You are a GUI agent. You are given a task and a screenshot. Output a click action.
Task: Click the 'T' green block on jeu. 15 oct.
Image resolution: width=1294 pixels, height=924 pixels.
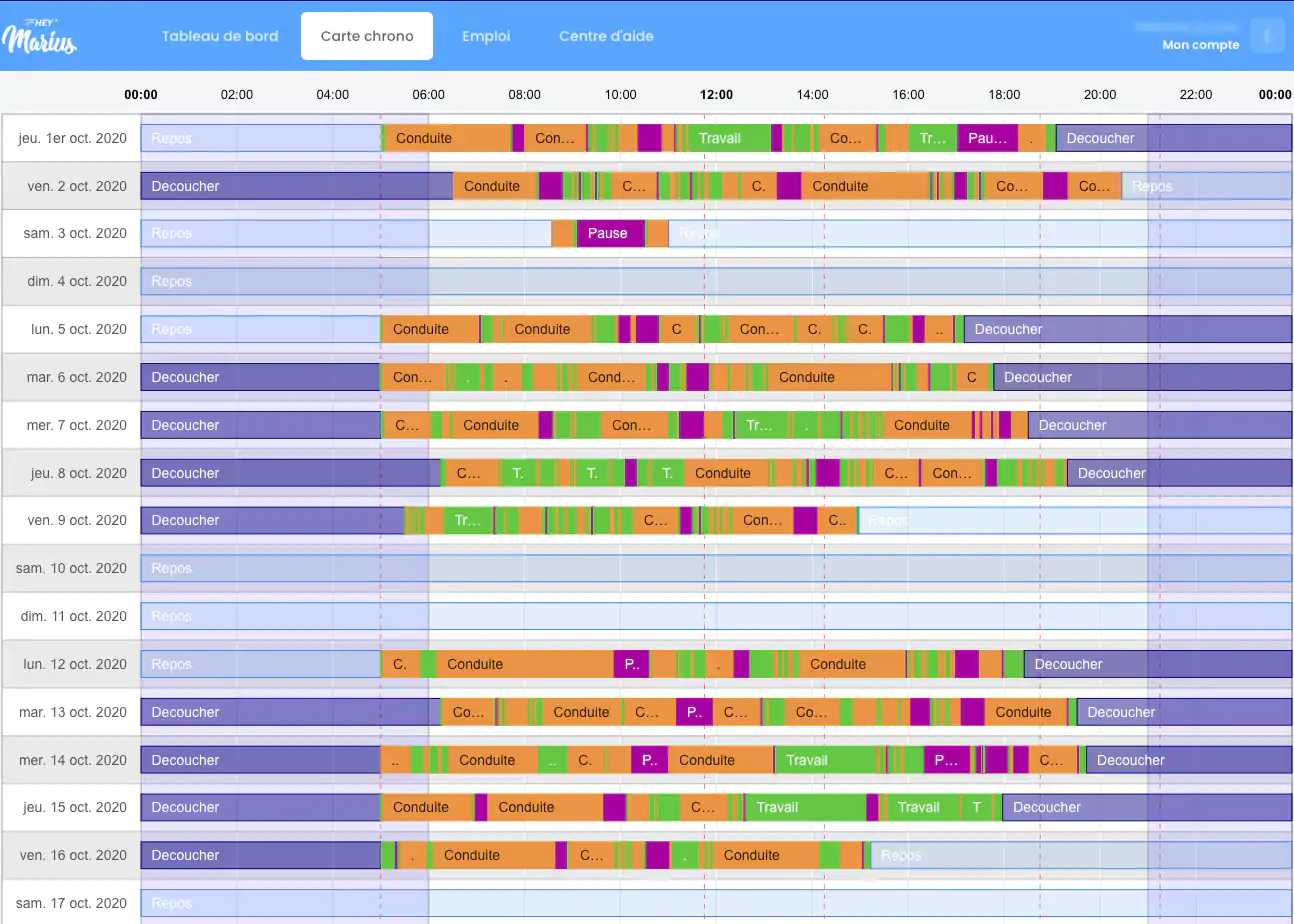pyautogui.click(x=977, y=807)
